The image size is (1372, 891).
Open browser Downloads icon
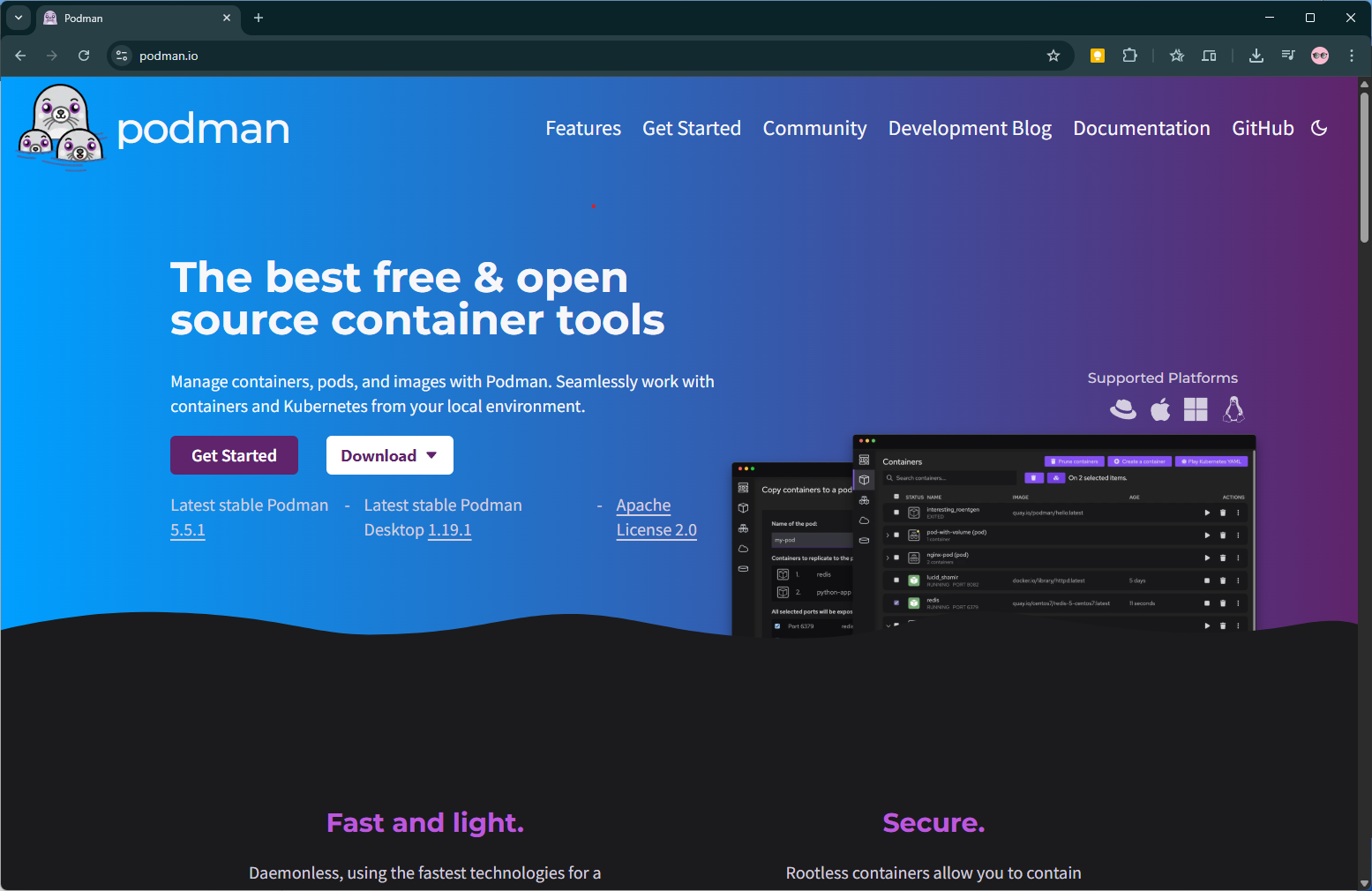[x=1256, y=56]
